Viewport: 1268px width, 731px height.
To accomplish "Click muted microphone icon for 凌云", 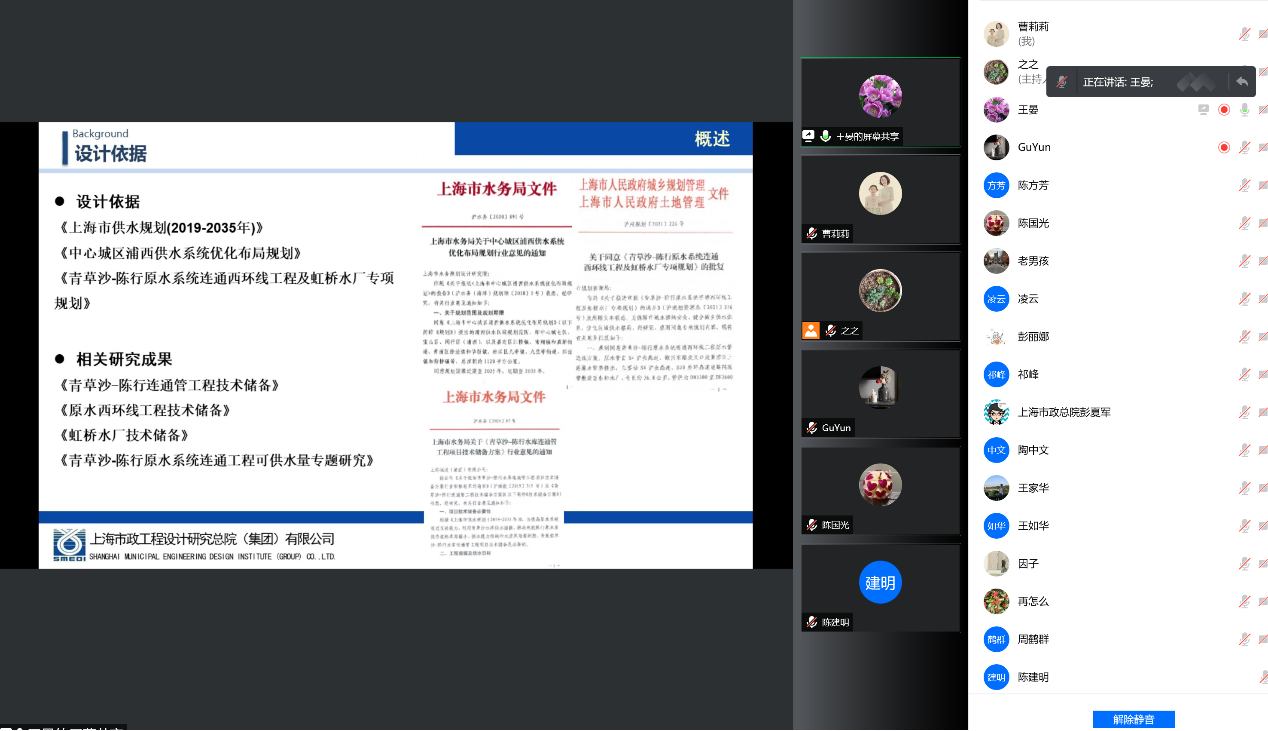I will [1244, 299].
